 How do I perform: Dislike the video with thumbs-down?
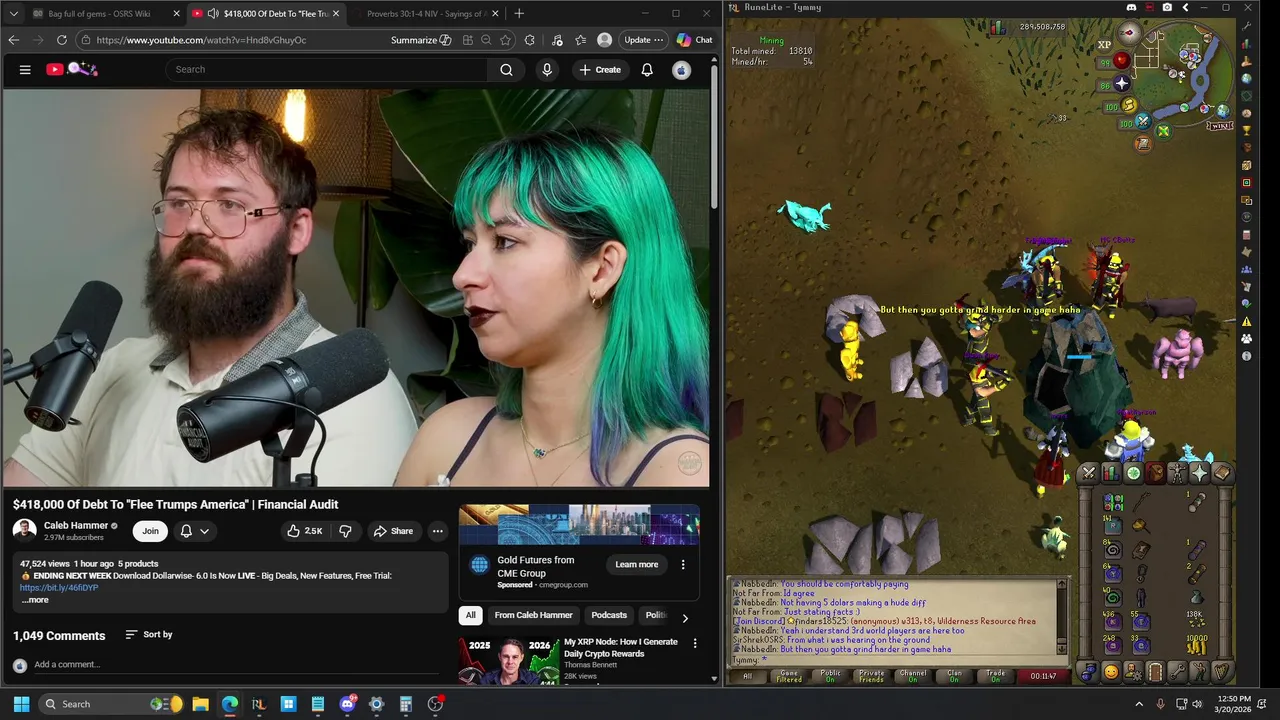click(x=345, y=531)
